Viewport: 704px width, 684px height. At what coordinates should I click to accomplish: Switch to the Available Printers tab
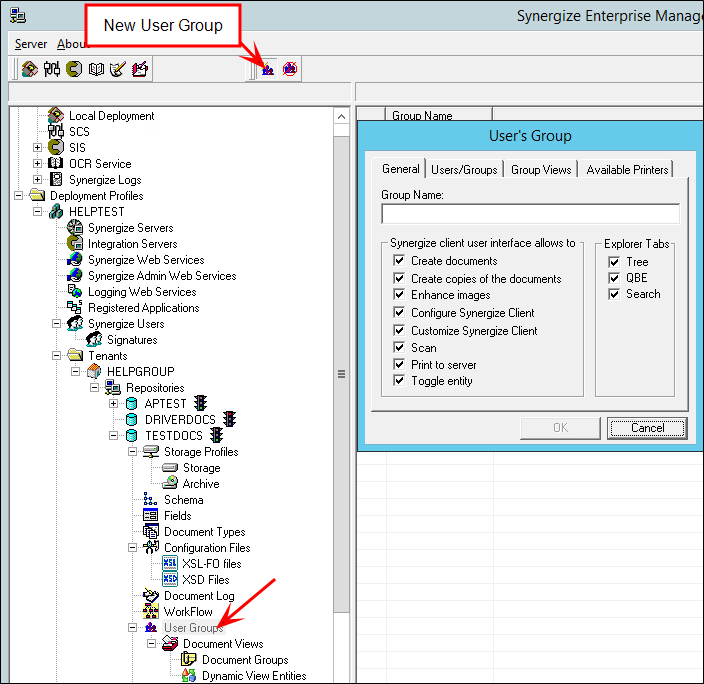tap(628, 170)
